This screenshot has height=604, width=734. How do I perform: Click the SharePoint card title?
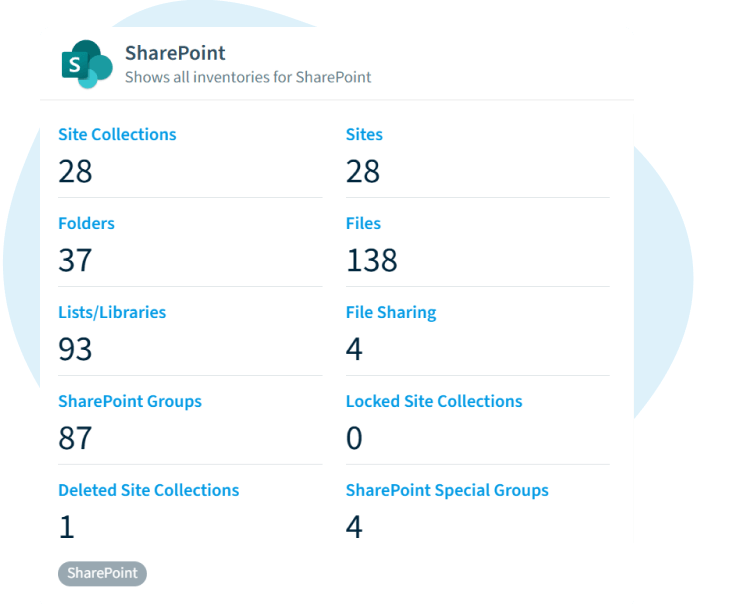coord(175,53)
